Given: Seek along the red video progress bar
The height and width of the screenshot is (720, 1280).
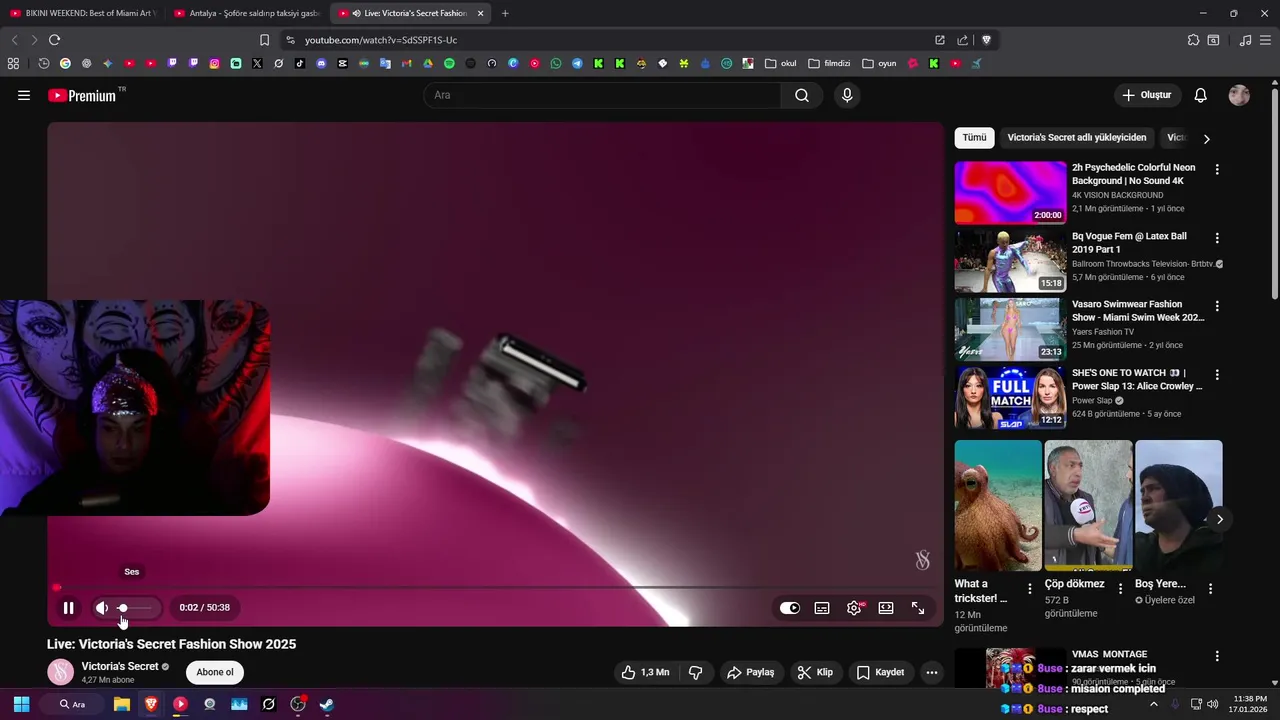Looking at the screenshot, I should (x=495, y=587).
